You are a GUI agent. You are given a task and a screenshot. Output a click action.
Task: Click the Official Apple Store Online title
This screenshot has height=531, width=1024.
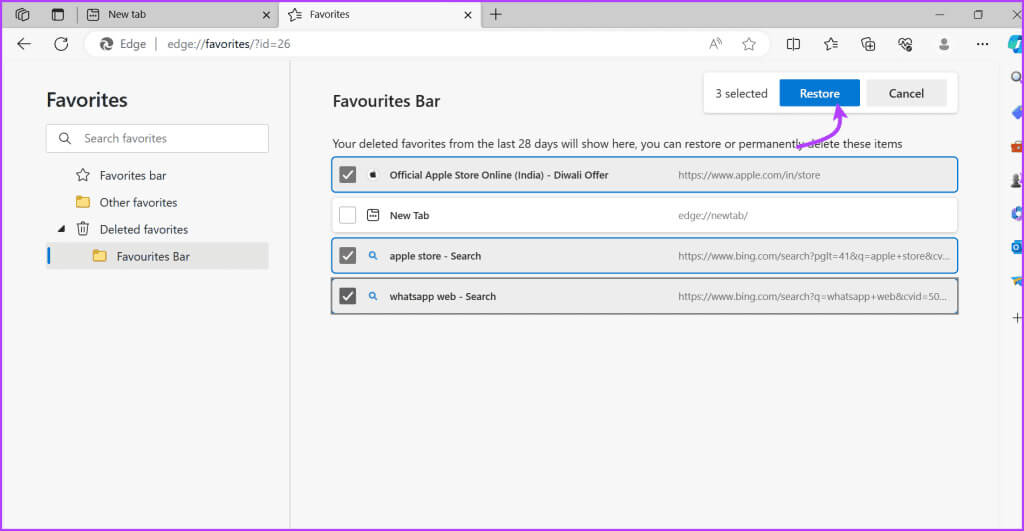click(x=499, y=175)
